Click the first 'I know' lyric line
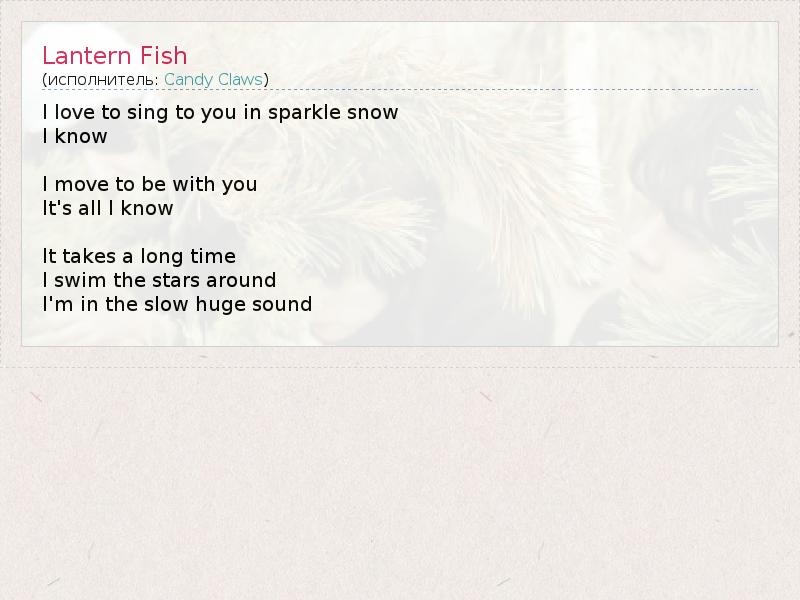Image resolution: width=800 pixels, height=600 pixels. [x=75, y=136]
